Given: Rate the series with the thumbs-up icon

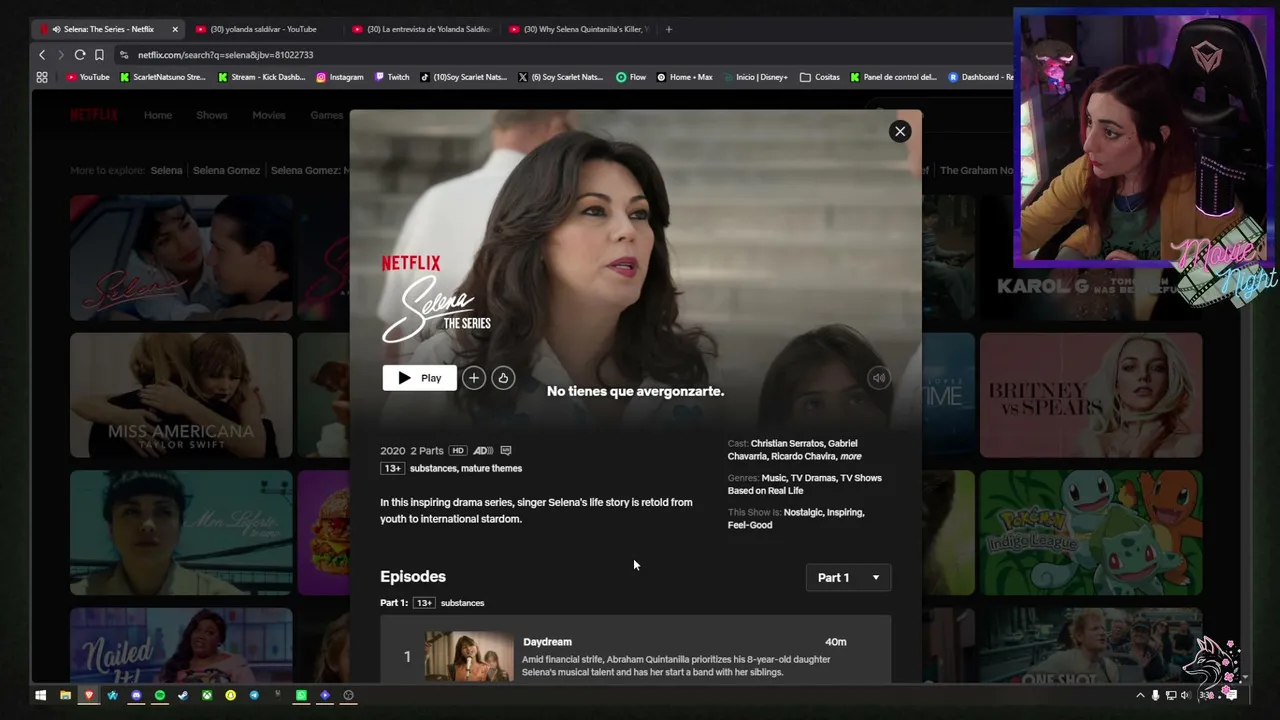Looking at the screenshot, I should (x=503, y=378).
